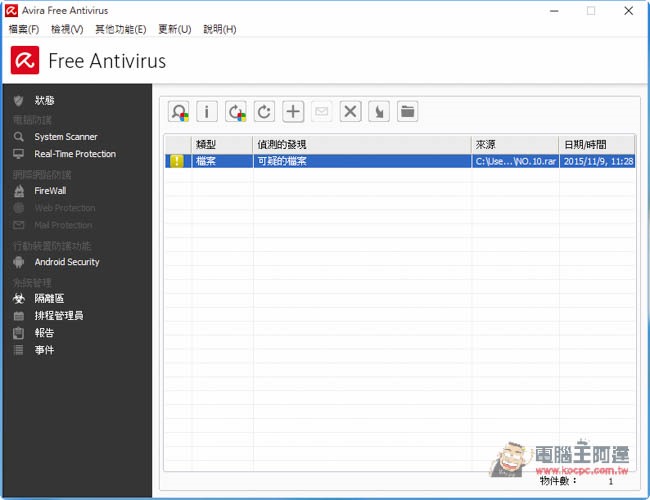Click the FireWall flame icon
This screenshot has width=650, height=500.
(19, 191)
